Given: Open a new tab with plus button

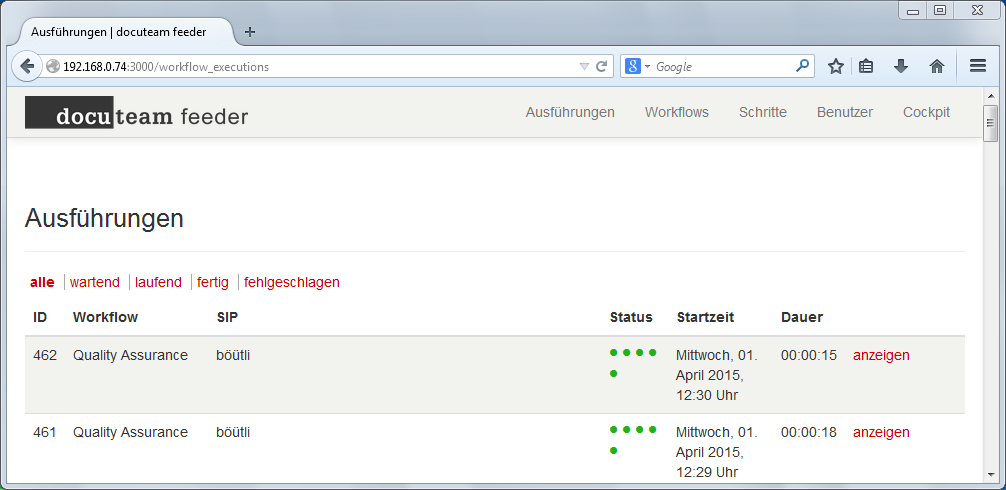Looking at the screenshot, I should tap(250, 32).
